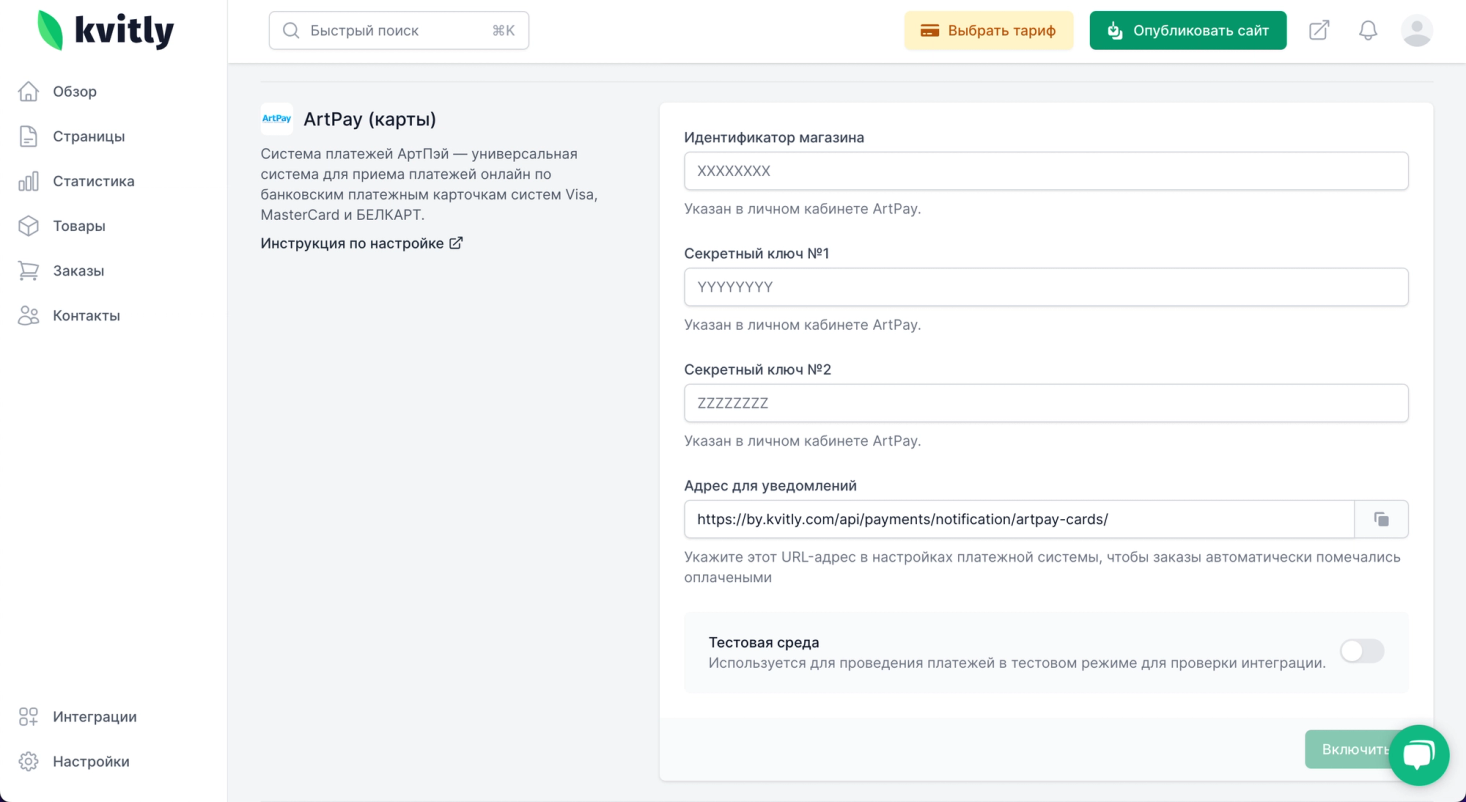Copy the notification URL with the copy icon
The width and height of the screenshot is (1466, 802).
[x=1382, y=519]
